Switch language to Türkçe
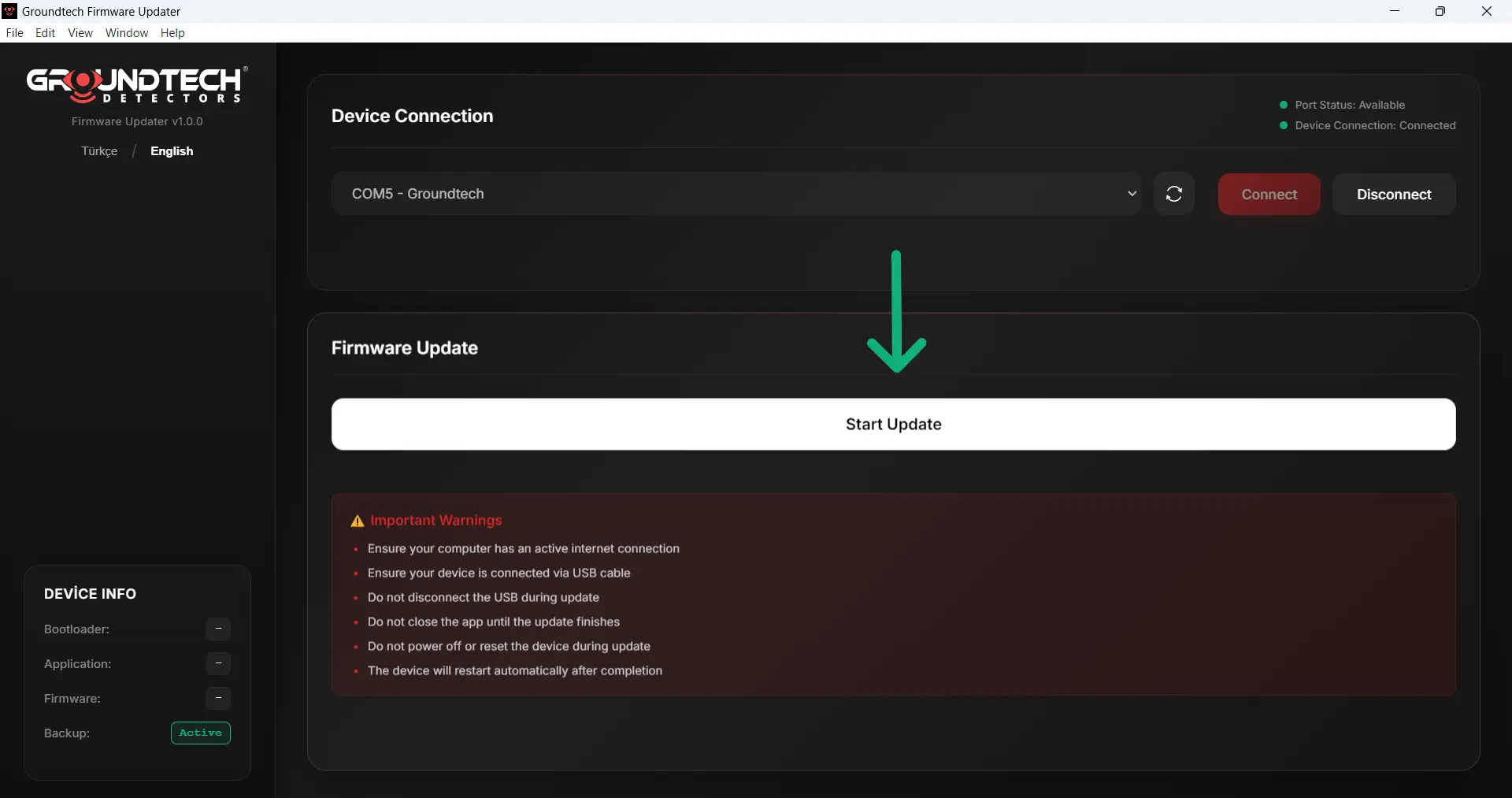Viewport: 1512px width, 798px height. pyautogui.click(x=99, y=151)
